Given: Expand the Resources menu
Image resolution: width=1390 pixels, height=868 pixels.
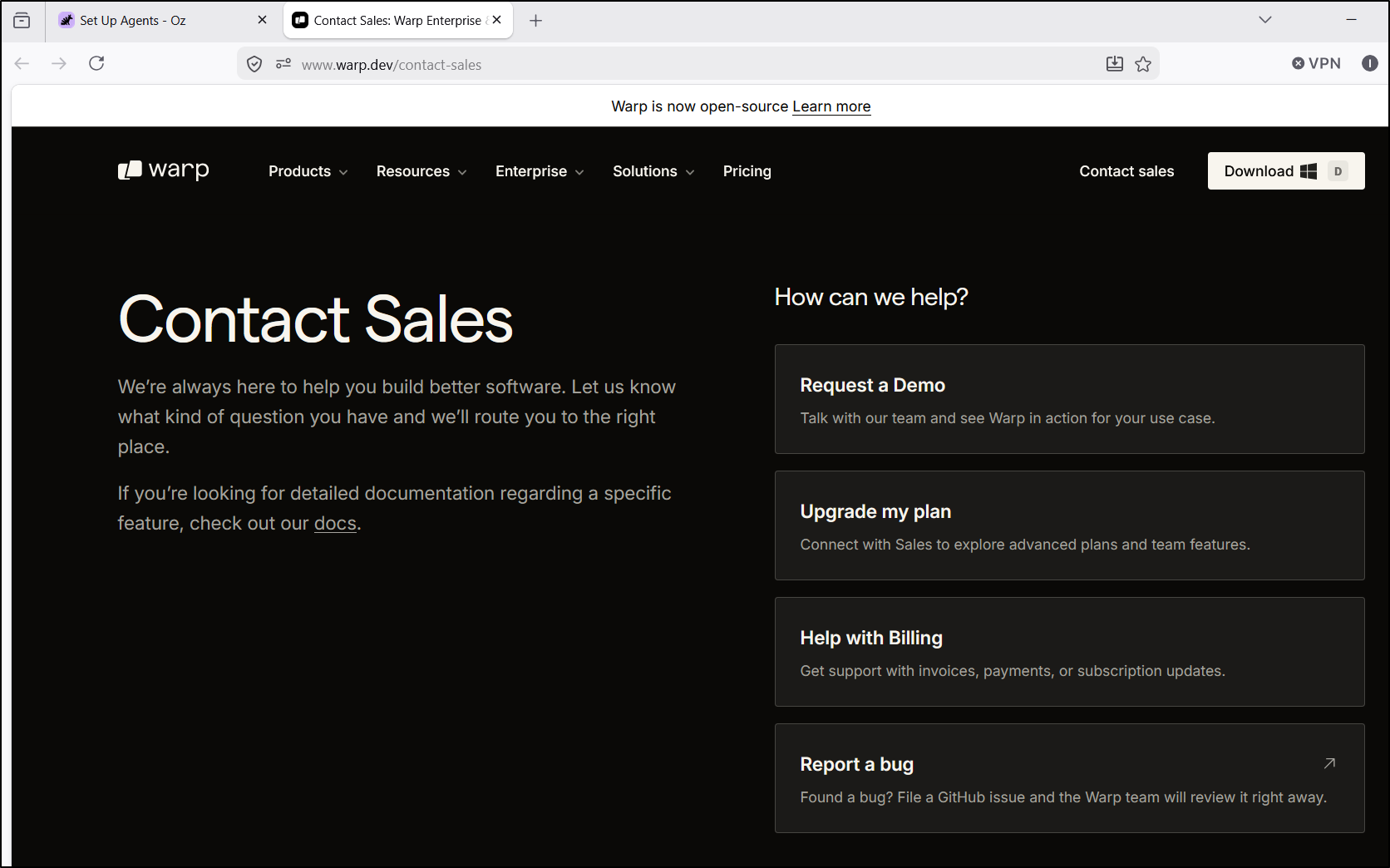Looking at the screenshot, I should click(421, 171).
